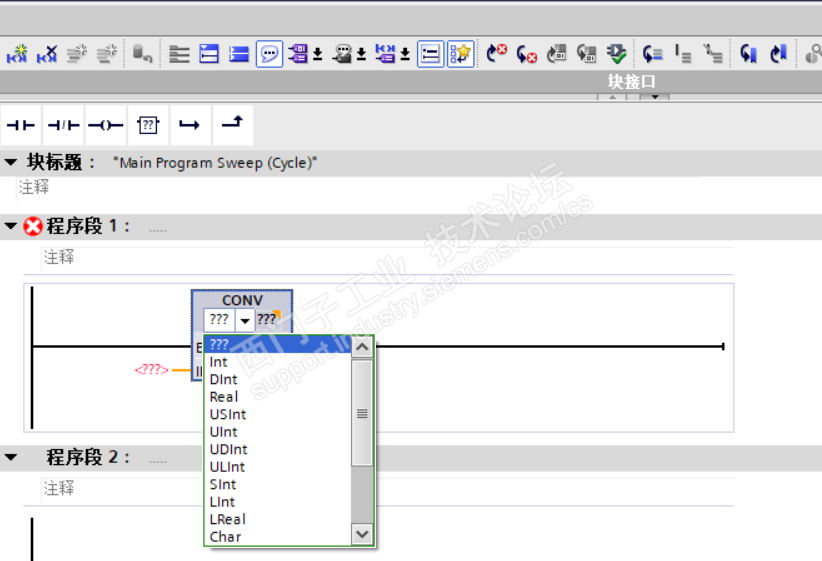Click the red <???> input operand
The height and width of the screenshot is (561, 822).
tap(152, 370)
